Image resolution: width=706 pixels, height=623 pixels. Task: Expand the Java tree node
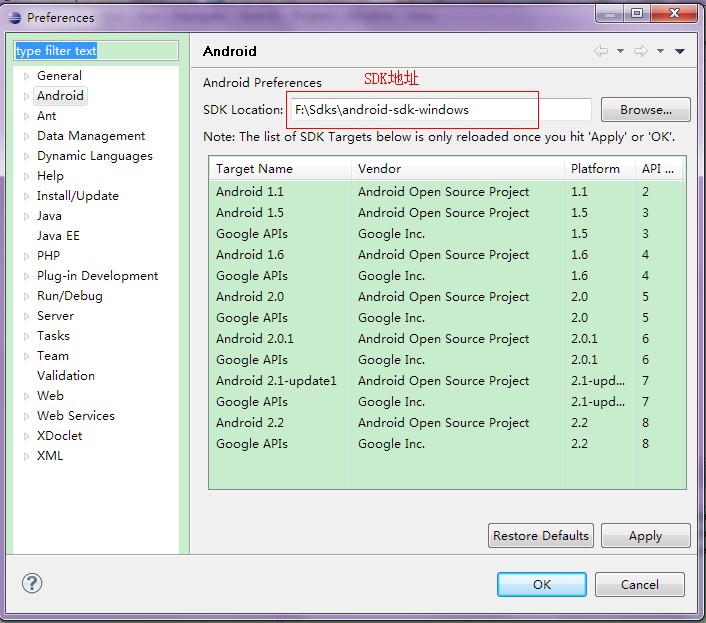(x=26, y=216)
